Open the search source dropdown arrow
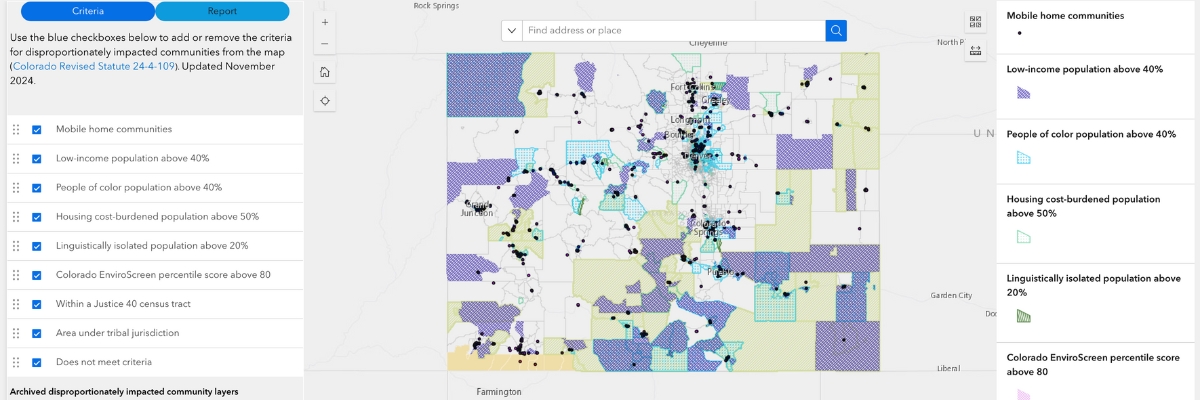This screenshot has height=400, width=1200. [512, 30]
